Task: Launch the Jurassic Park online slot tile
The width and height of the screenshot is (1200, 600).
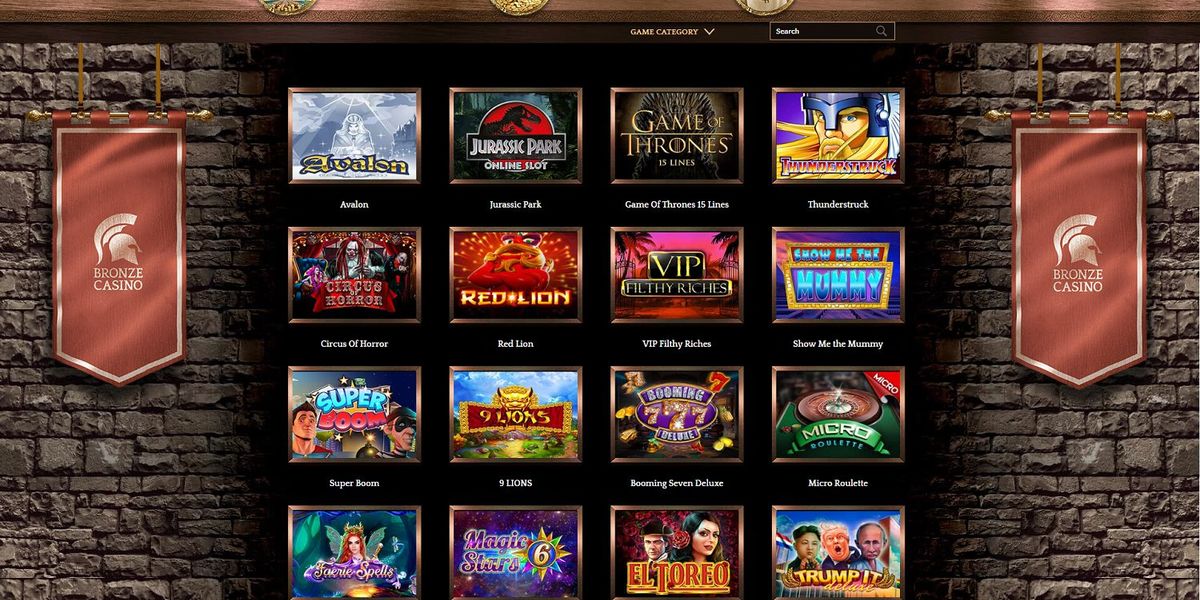Action: tap(515, 136)
